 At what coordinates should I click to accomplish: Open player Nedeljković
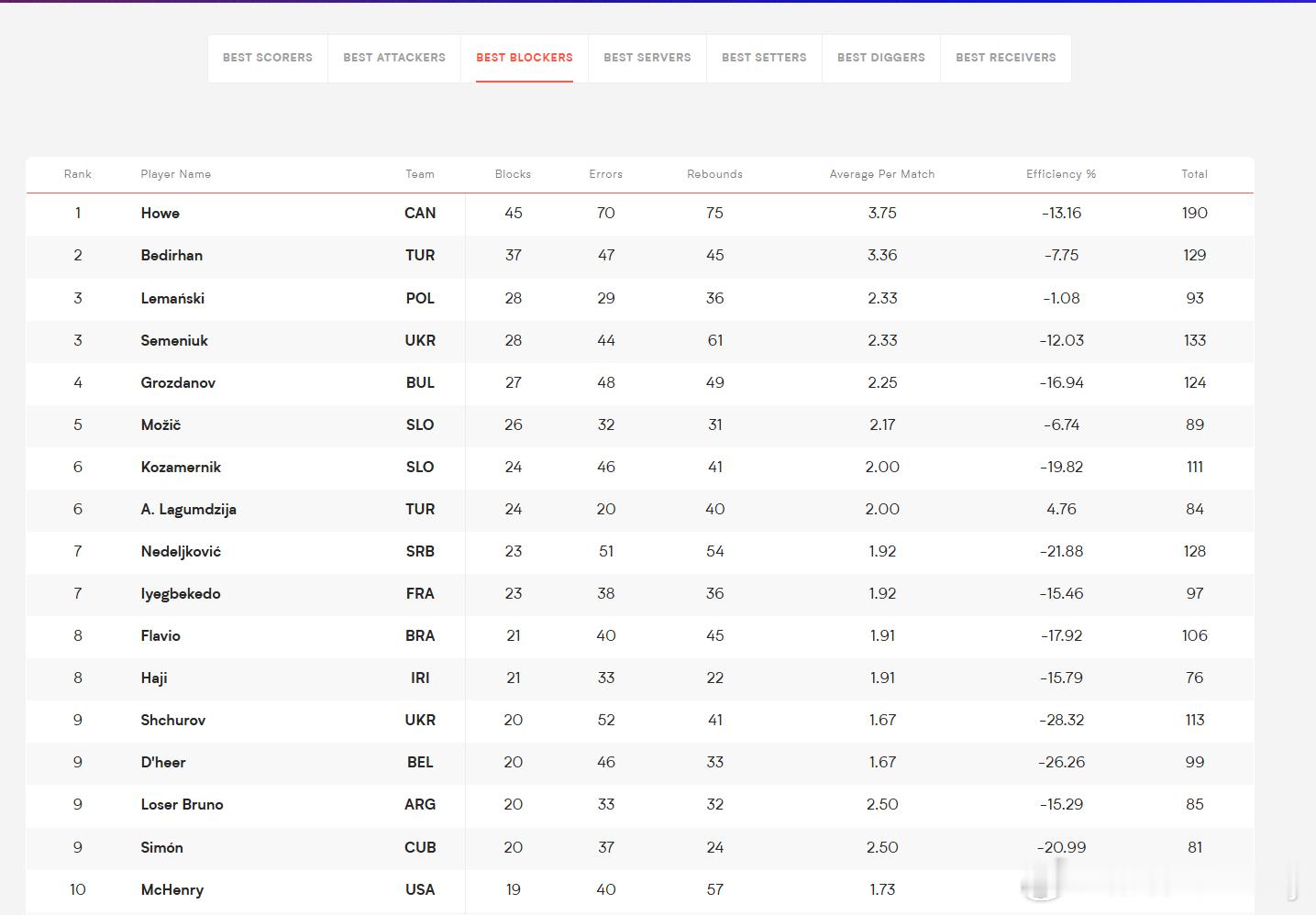pos(181,552)
